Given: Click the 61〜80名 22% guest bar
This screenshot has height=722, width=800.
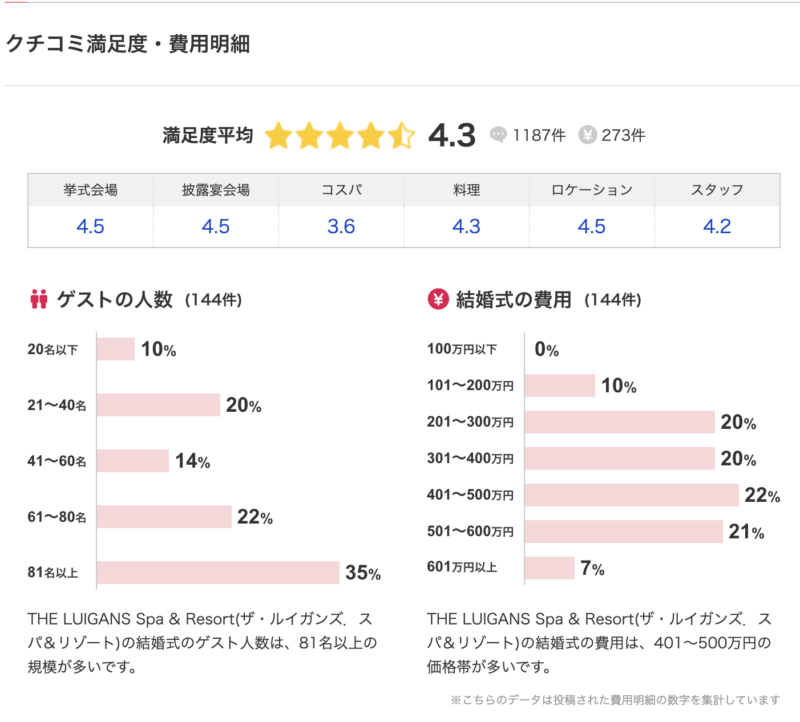Looking at the screenshot, I should click(x=164, y=517).
